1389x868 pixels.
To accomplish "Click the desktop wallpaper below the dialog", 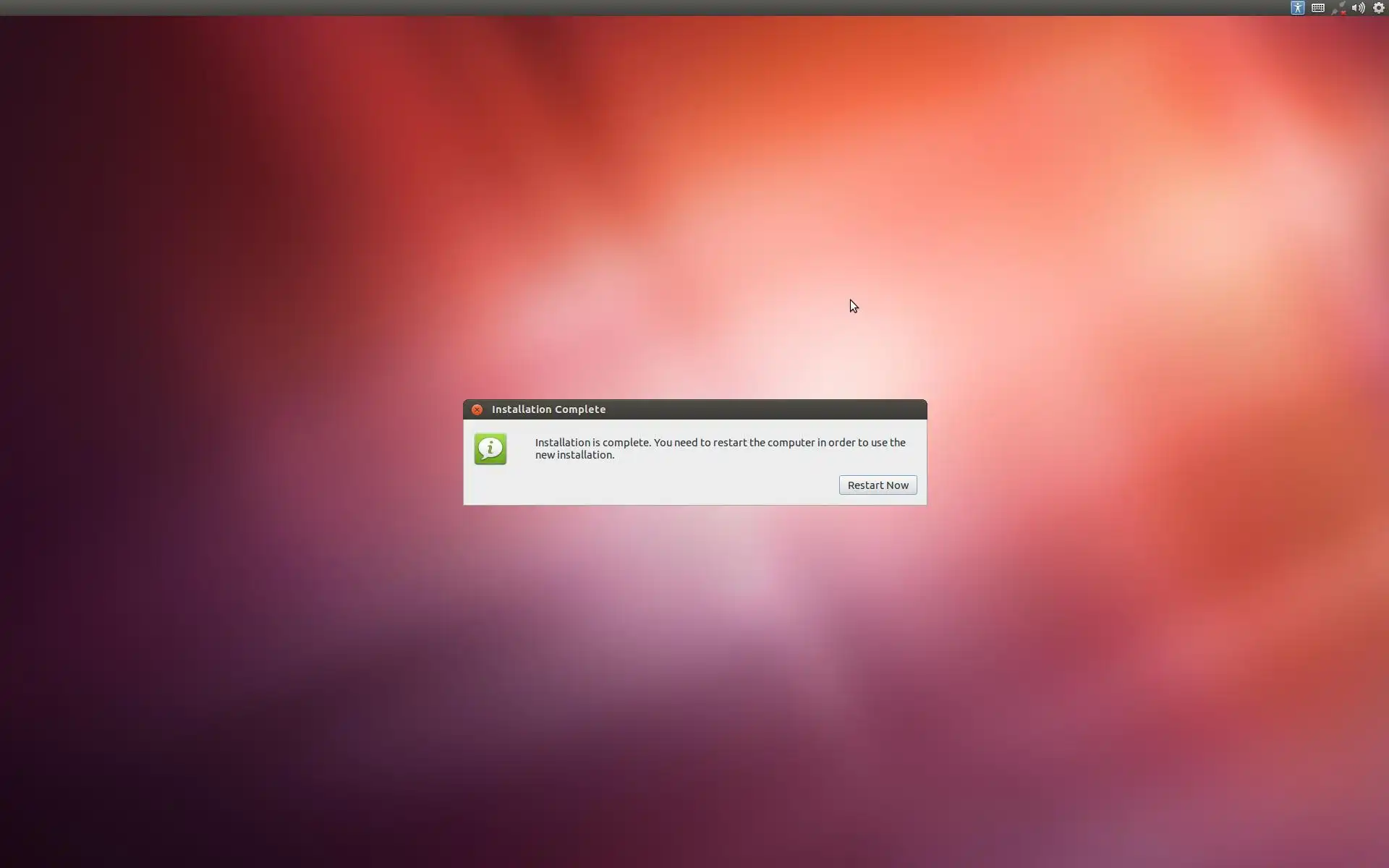I will click(694, 651).
